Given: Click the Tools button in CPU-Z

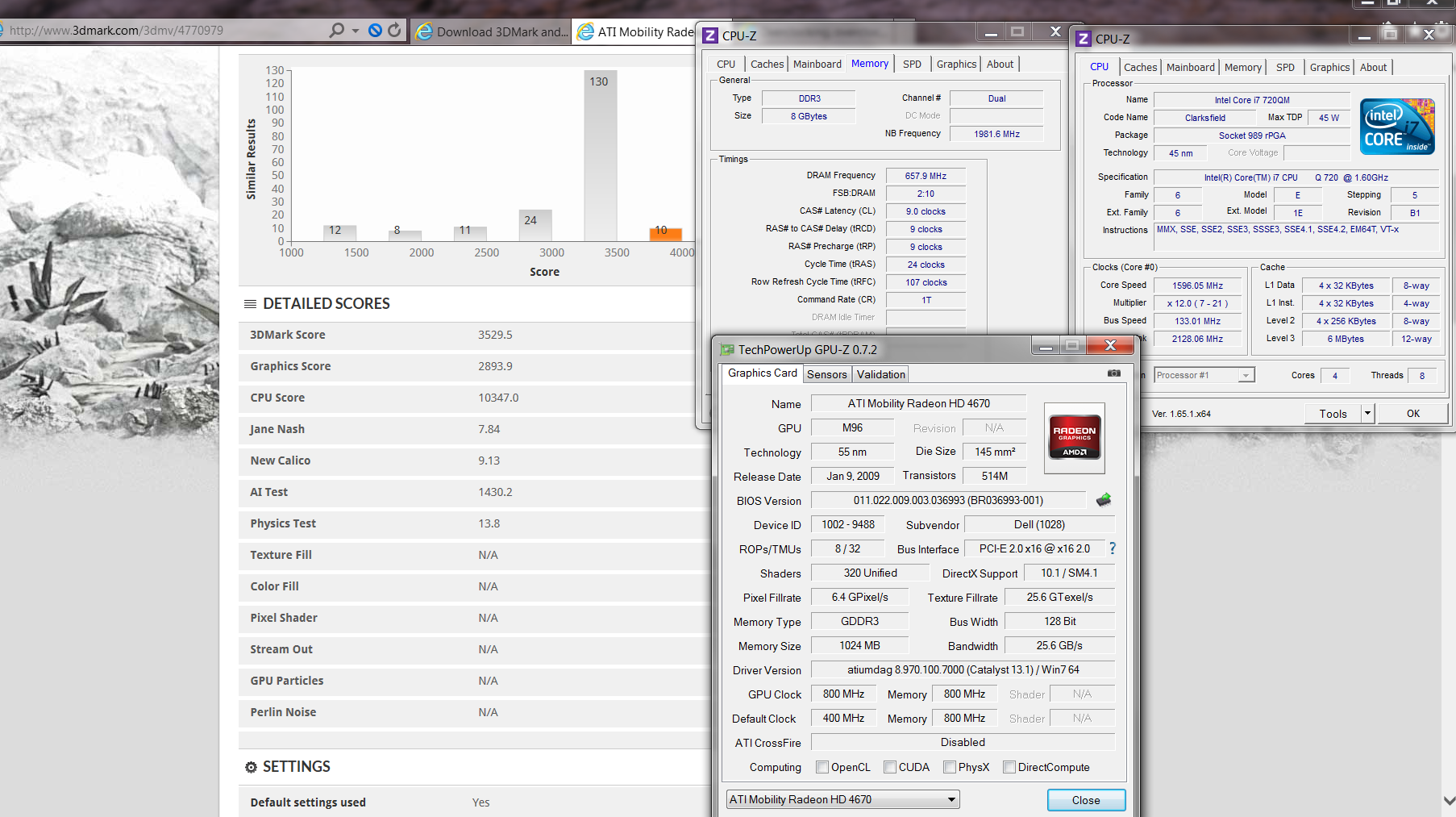Looking at the screenshot, I should point(1333,413).
